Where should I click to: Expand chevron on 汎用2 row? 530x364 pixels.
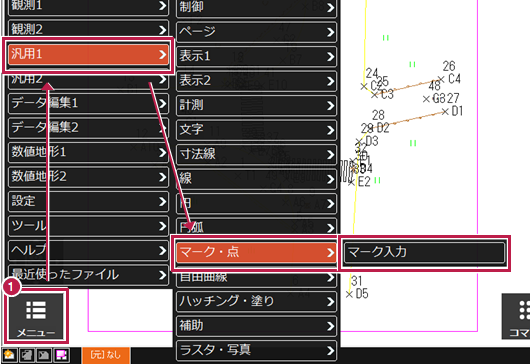[163, 79]
